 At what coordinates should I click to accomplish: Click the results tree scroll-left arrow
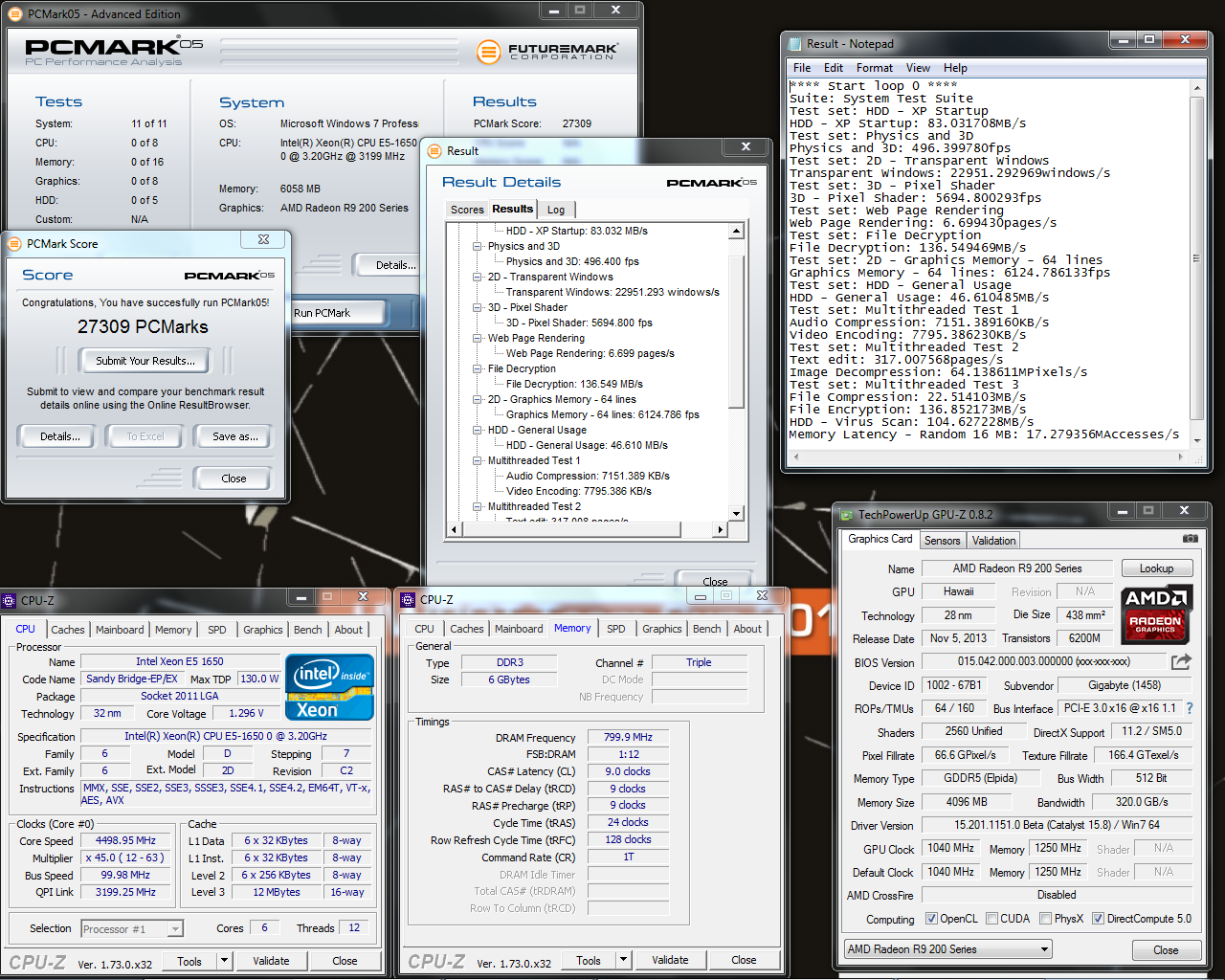click(454, 529)
